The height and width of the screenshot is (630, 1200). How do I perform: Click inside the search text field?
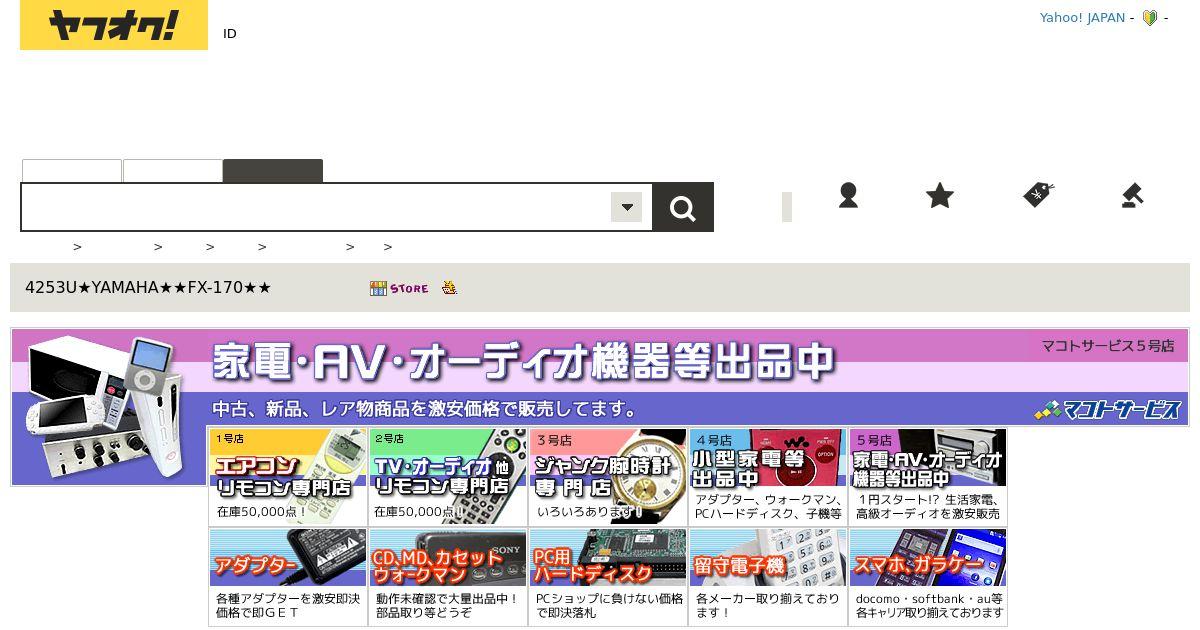click(x=316, y=207)
